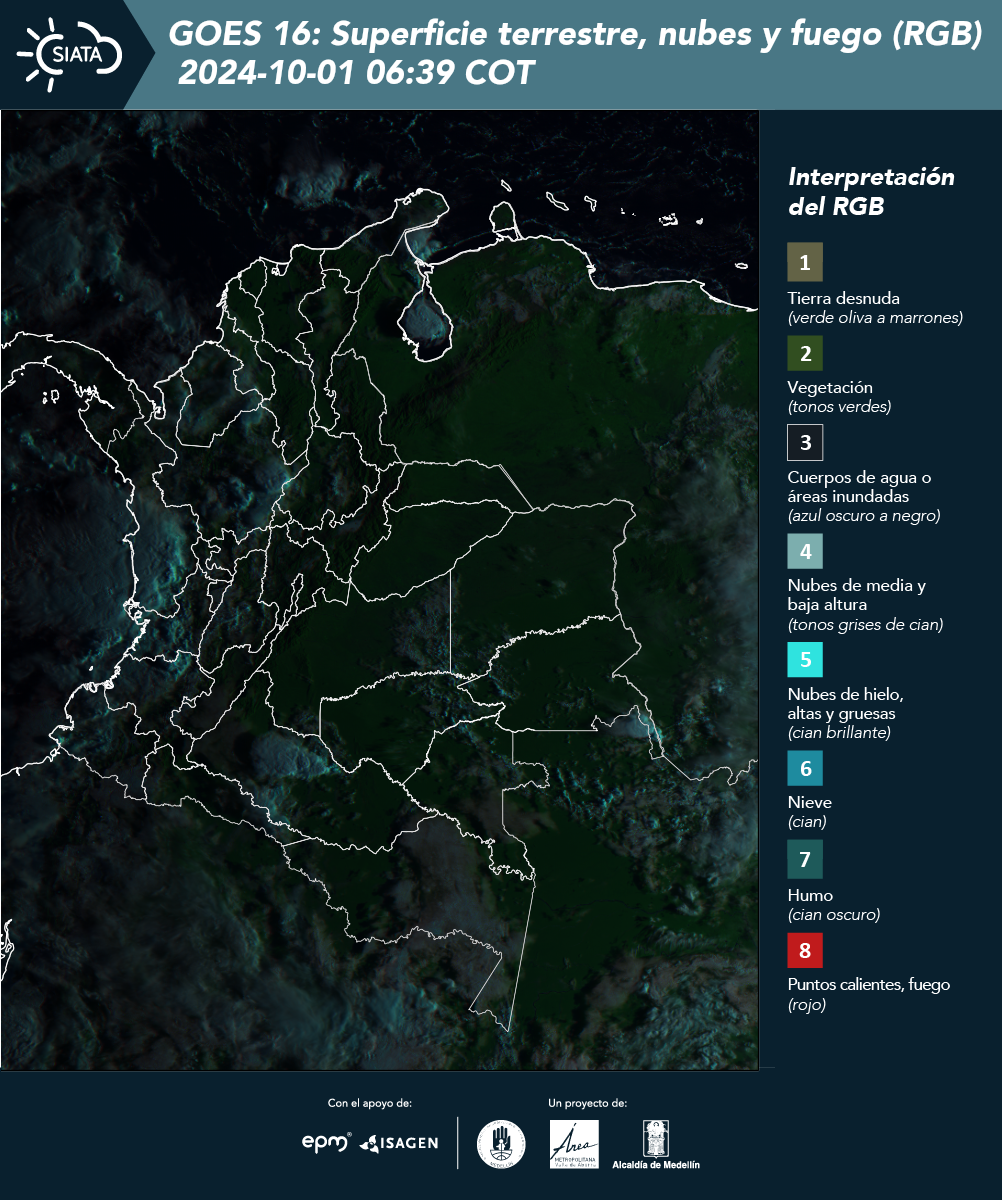The width and height of the screenshot is (1002, 1200).
Task: Select legend swatch 4 for Nubes de media altura
Action: pos(805,550)
